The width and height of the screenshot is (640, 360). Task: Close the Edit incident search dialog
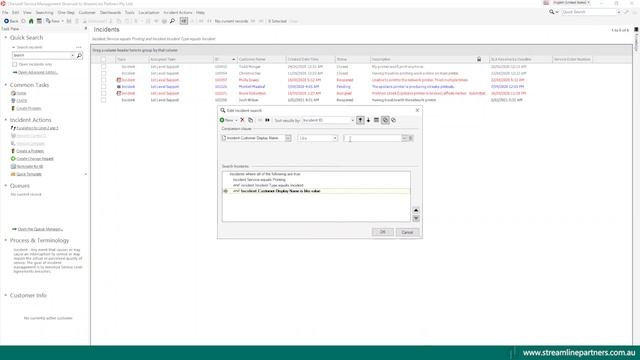click(417, 110)
